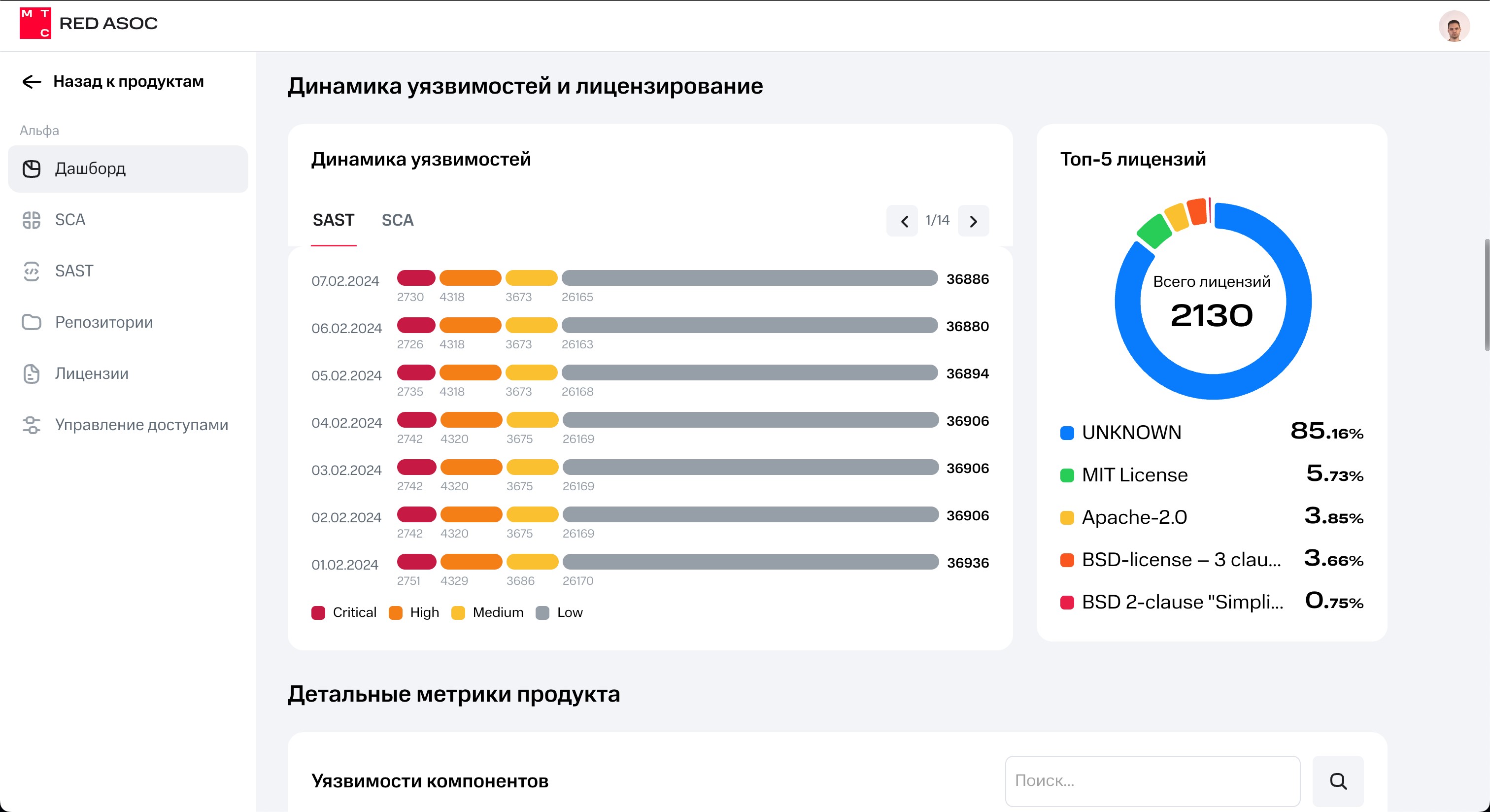Click the Назад к продуктам link
Screen dimensions: 1490x812
coord(129,82)
